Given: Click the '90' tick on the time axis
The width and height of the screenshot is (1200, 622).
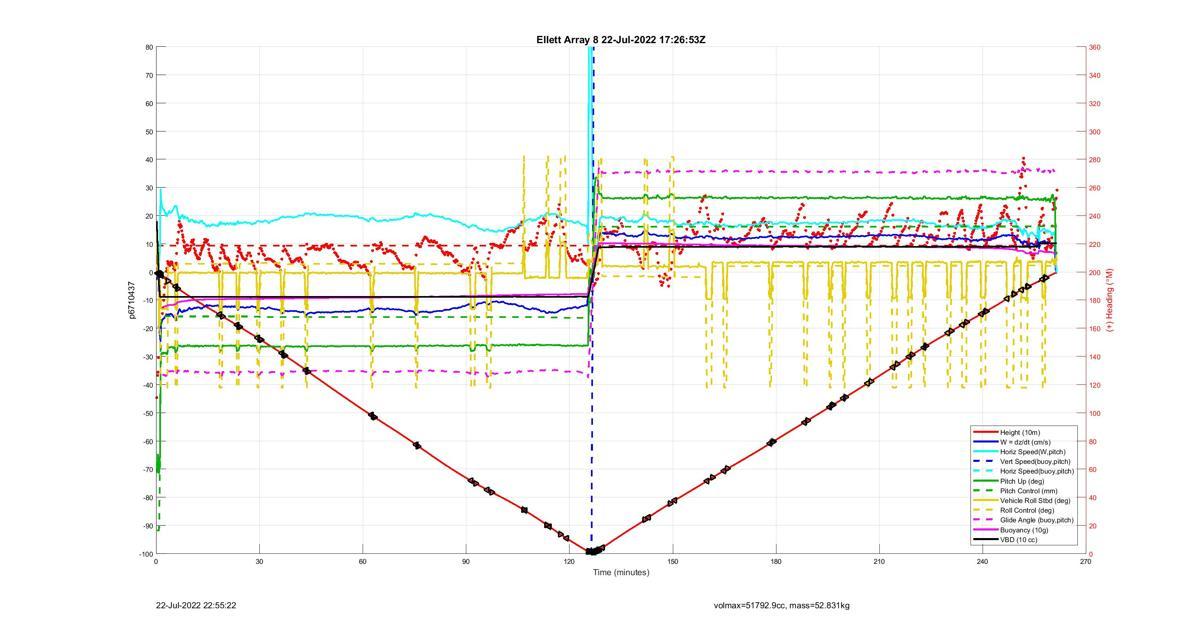Looking at the screenshot, I should tap(466, 562).
